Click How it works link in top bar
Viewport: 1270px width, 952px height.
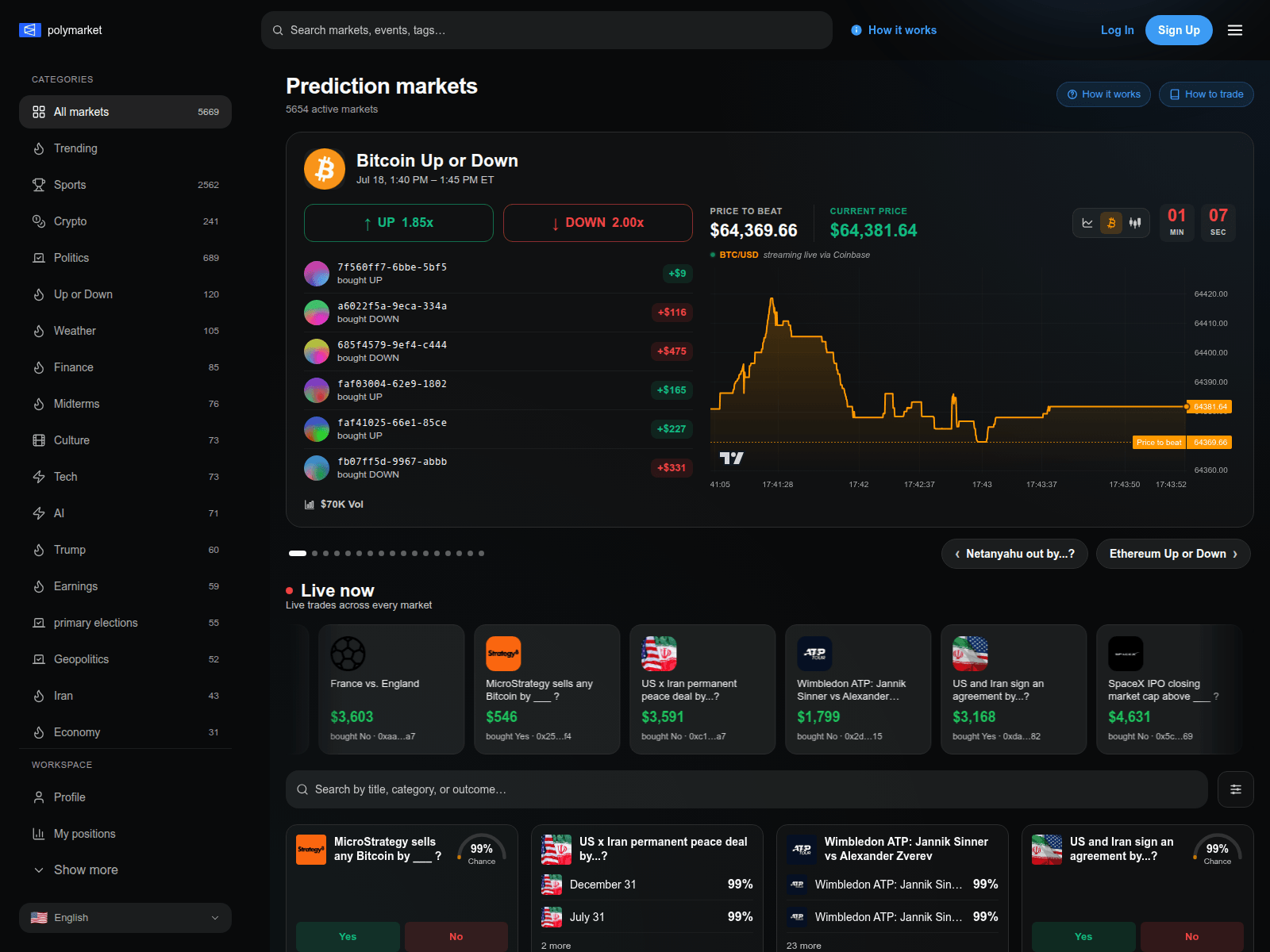[x=894, y=30]
